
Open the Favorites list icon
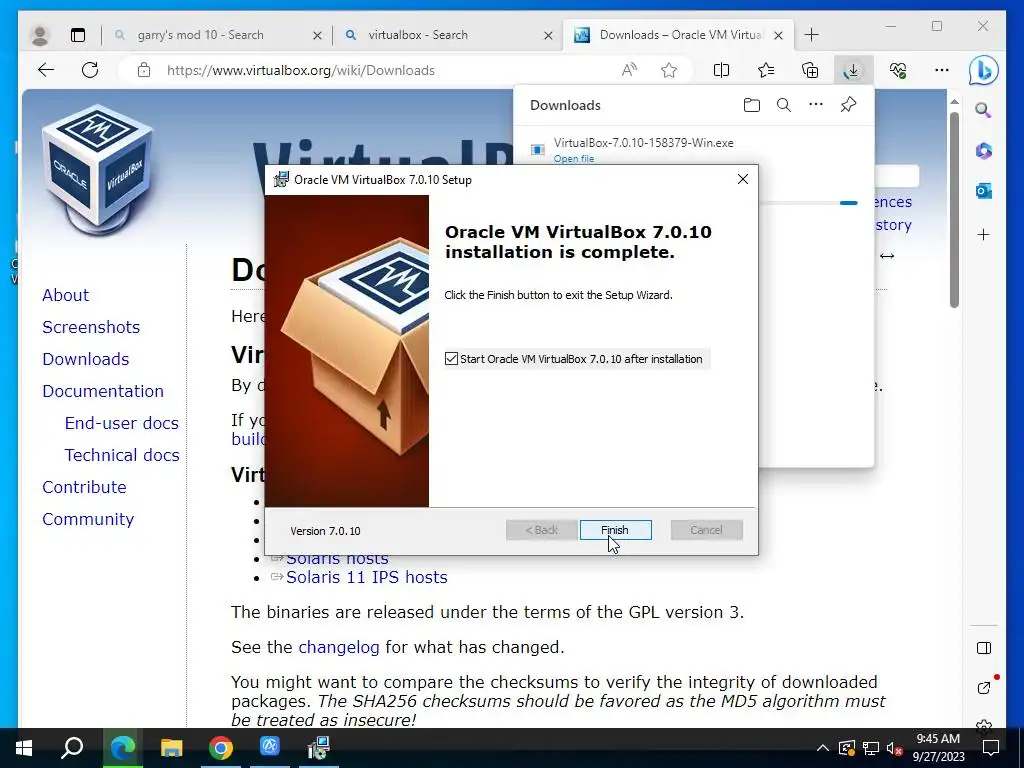(x=765, y=70)
